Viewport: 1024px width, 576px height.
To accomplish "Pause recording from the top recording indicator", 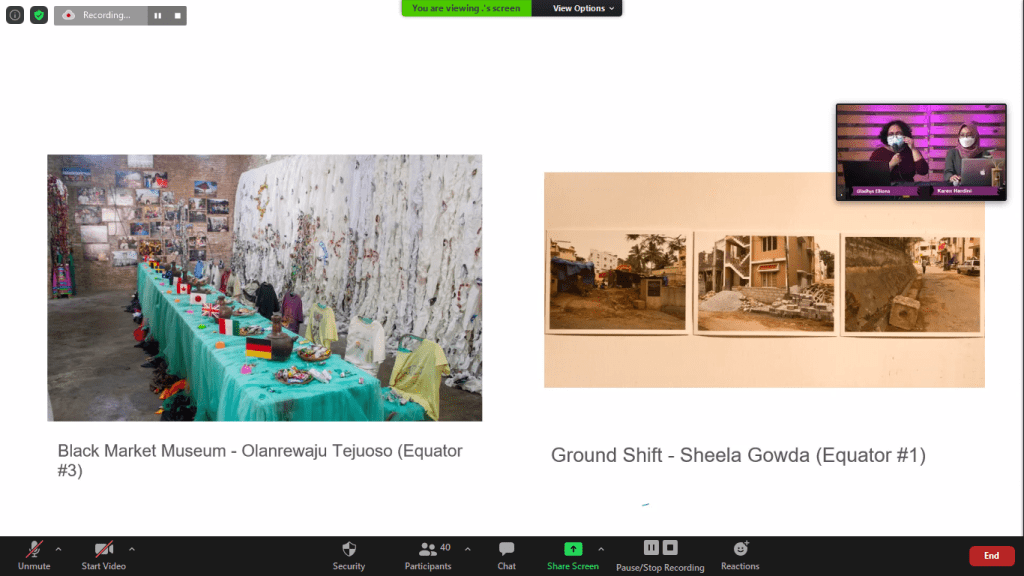I will [158, 15].
